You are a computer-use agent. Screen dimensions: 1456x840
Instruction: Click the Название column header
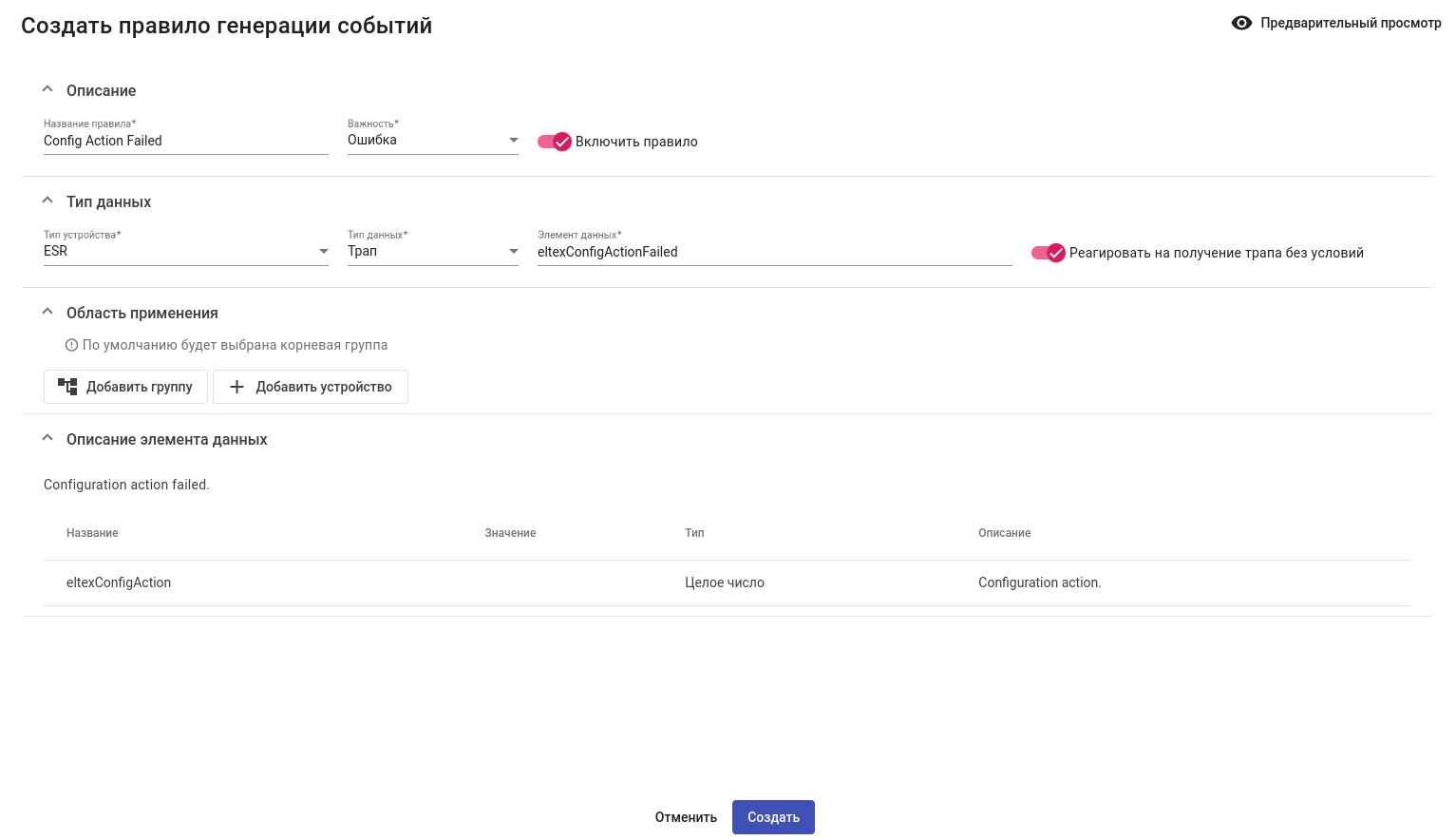coord(92,533)
